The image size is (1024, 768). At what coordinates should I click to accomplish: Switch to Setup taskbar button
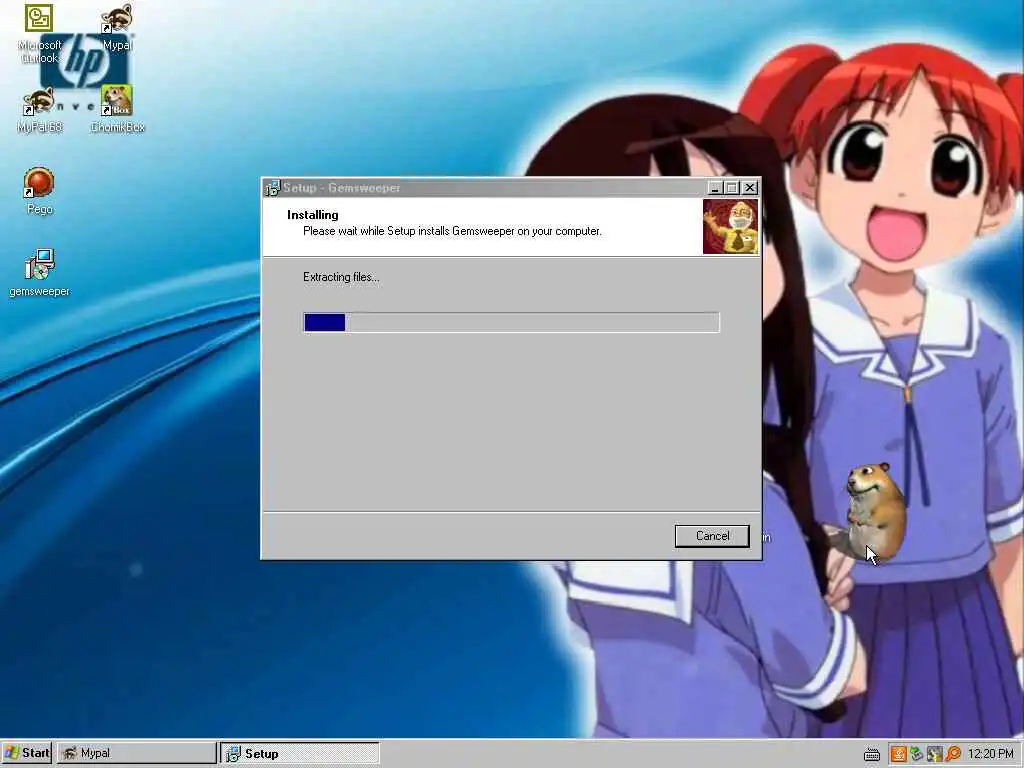click(x=300, y=754)
